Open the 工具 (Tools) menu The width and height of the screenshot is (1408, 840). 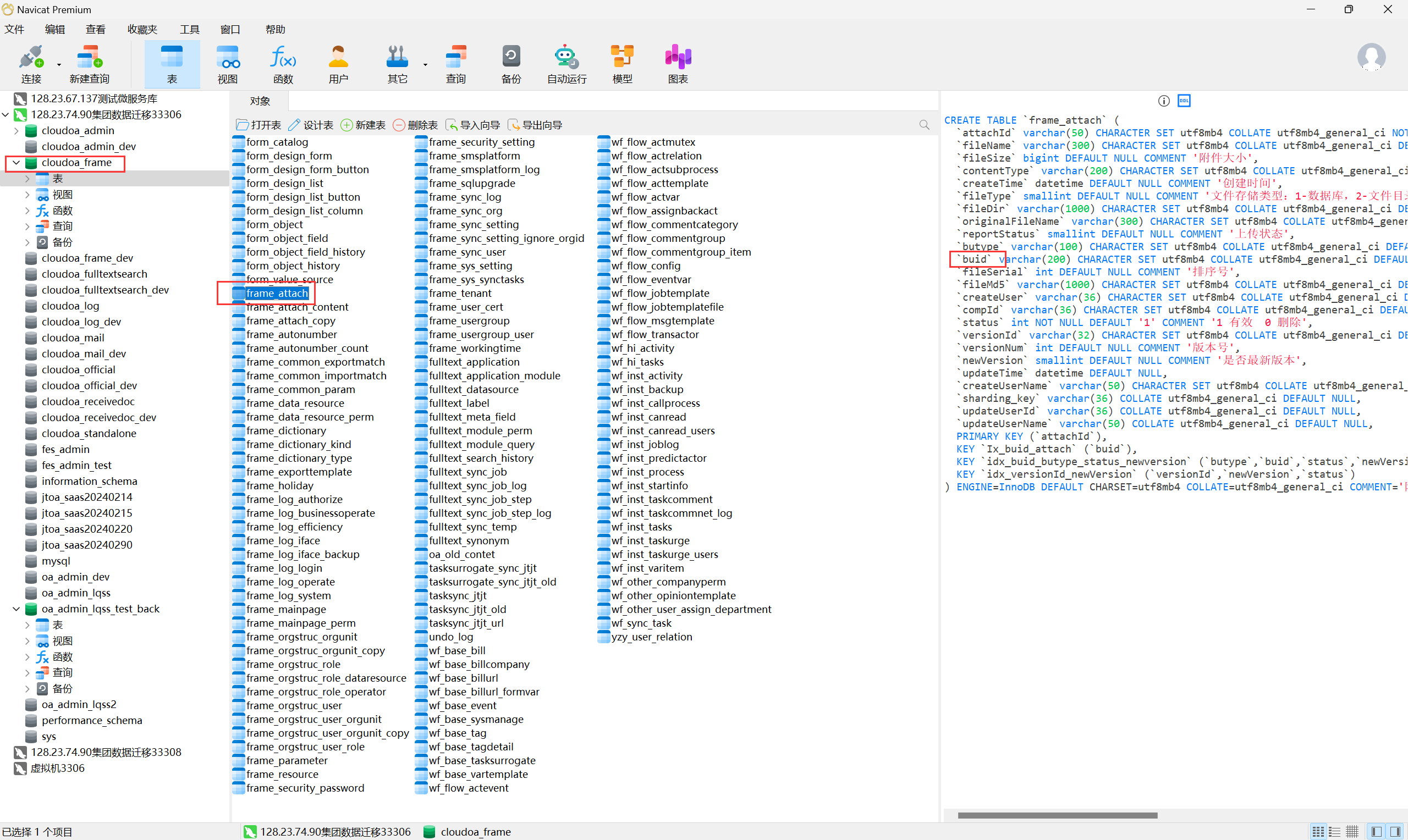189,30
